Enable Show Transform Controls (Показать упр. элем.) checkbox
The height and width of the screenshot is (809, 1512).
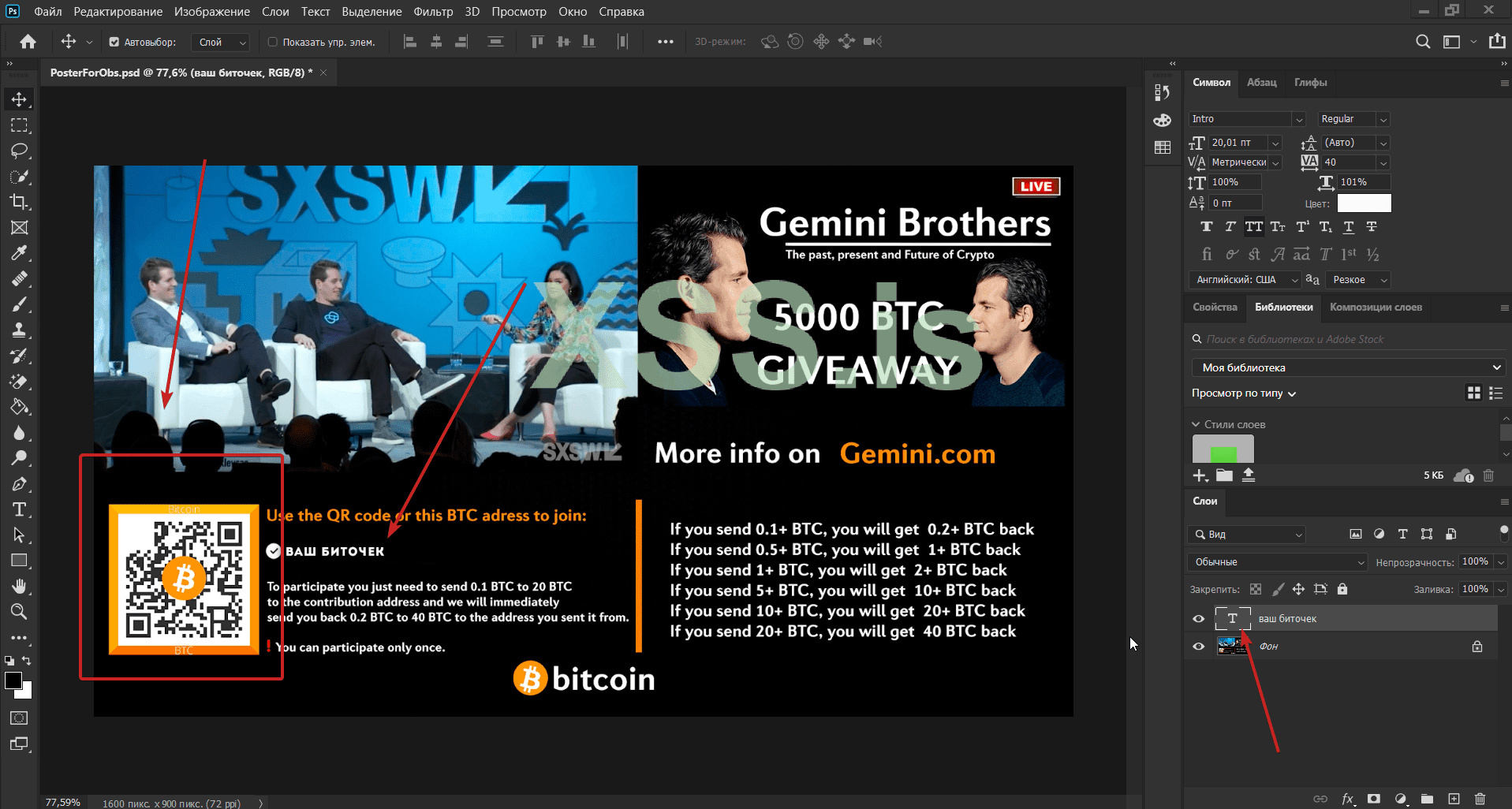273,42
